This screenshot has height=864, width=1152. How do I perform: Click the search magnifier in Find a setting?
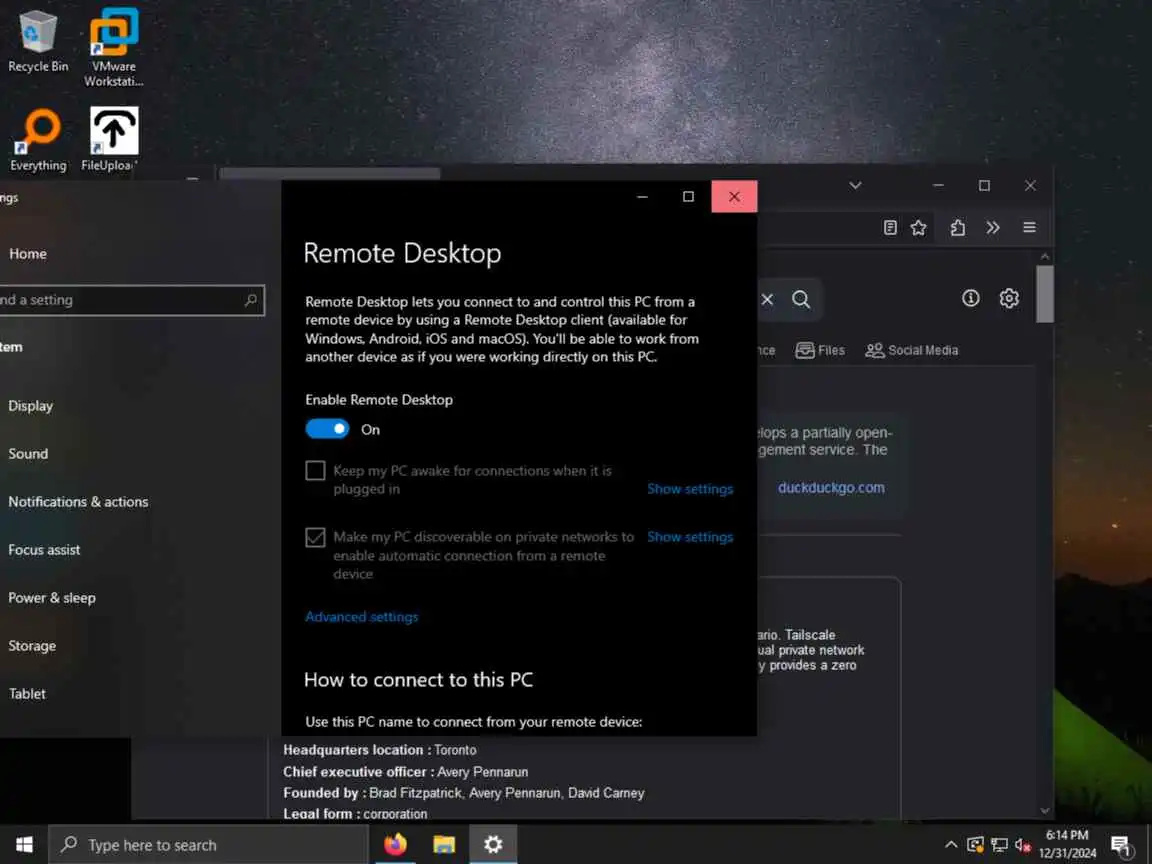[x=251, y=300]
